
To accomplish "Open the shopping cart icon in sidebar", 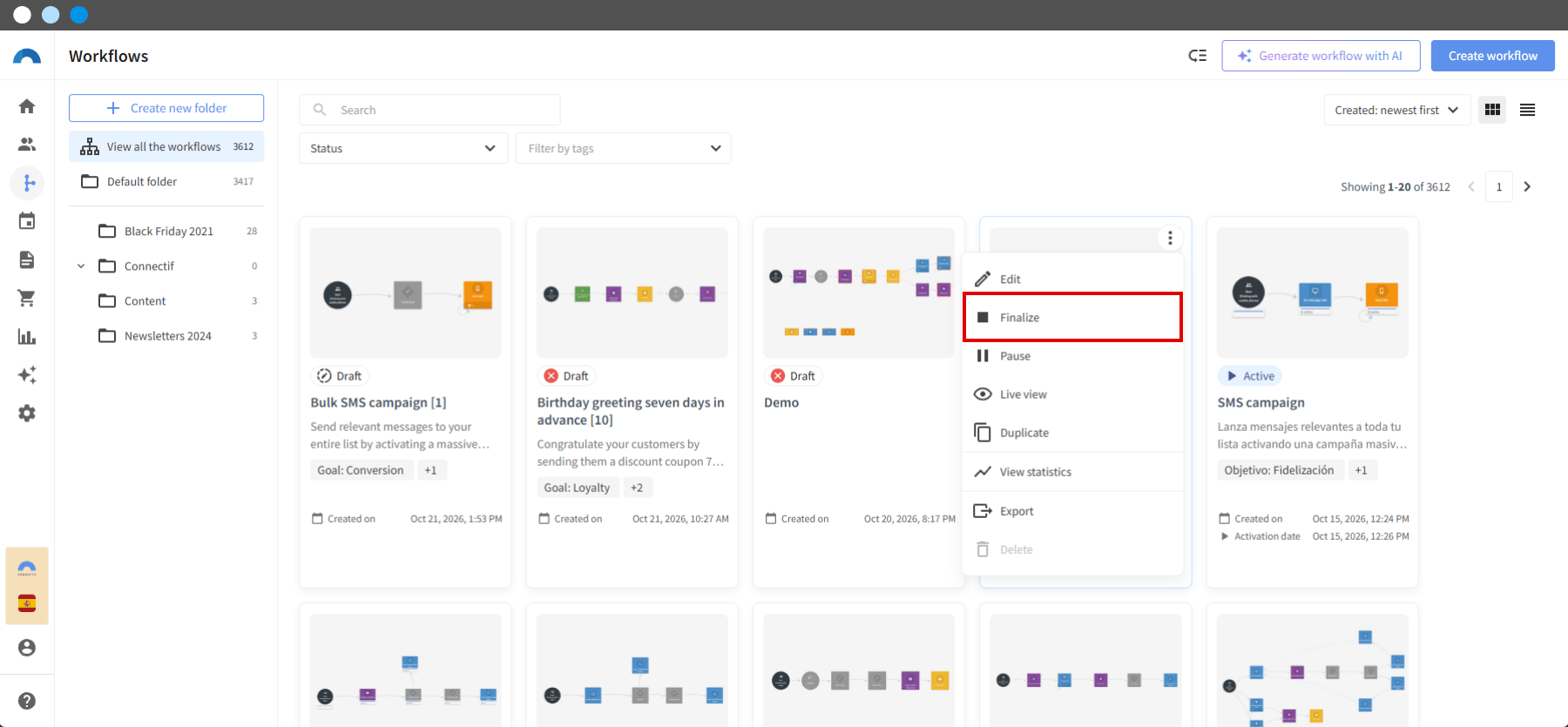I will pos(27,298).
